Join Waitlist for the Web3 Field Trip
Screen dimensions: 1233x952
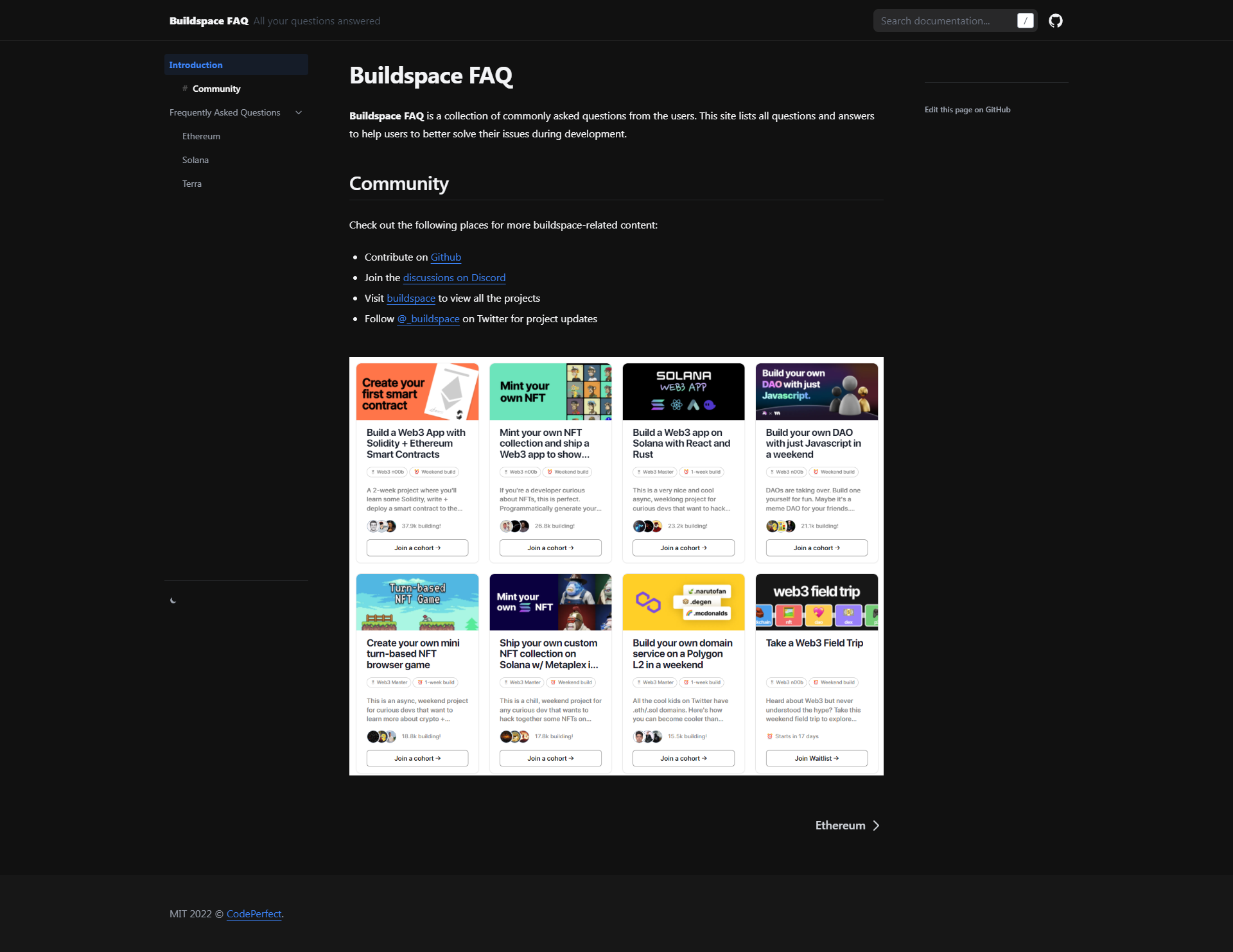(816, 758)
